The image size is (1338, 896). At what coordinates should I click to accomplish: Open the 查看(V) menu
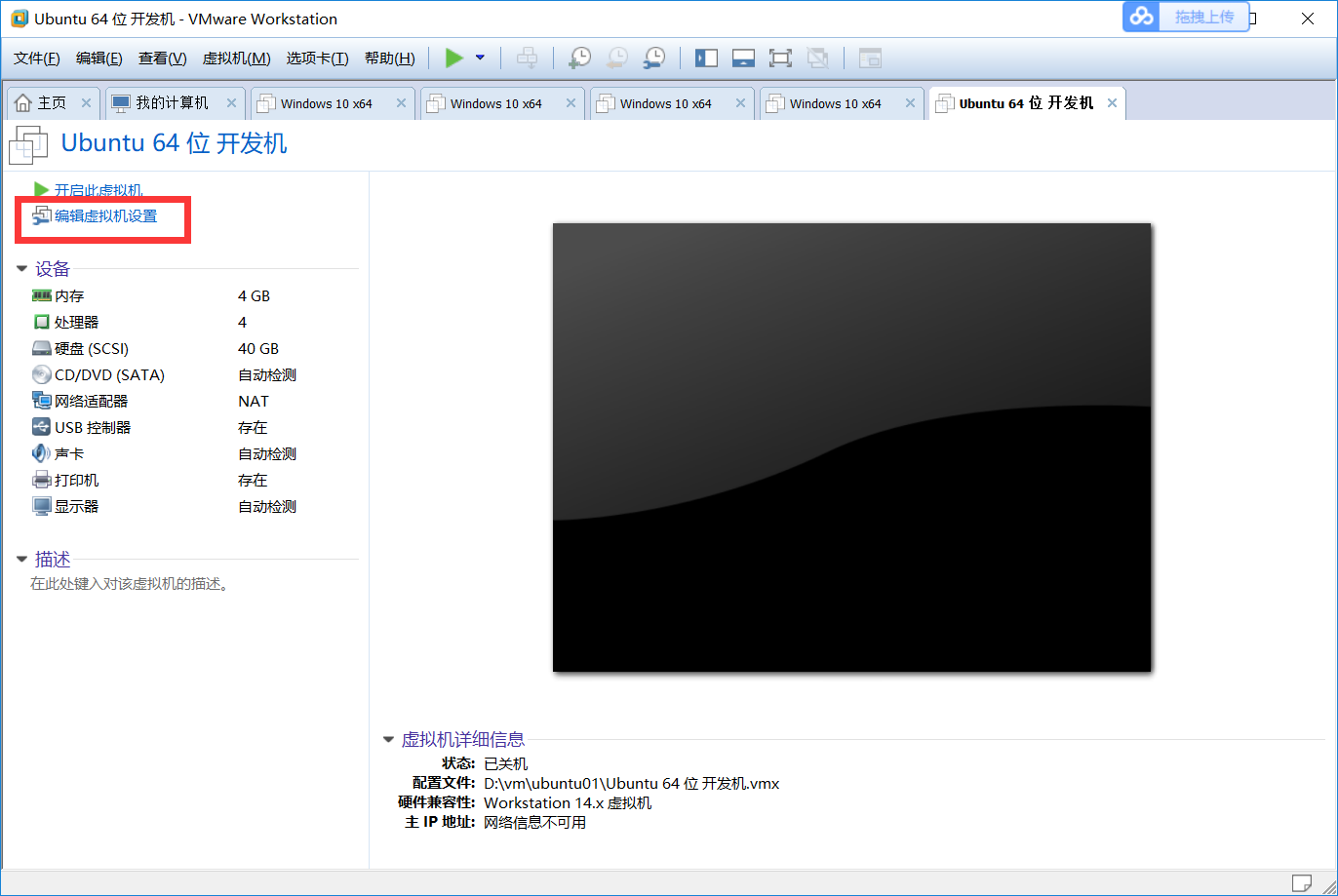click(x=162, y=58)
